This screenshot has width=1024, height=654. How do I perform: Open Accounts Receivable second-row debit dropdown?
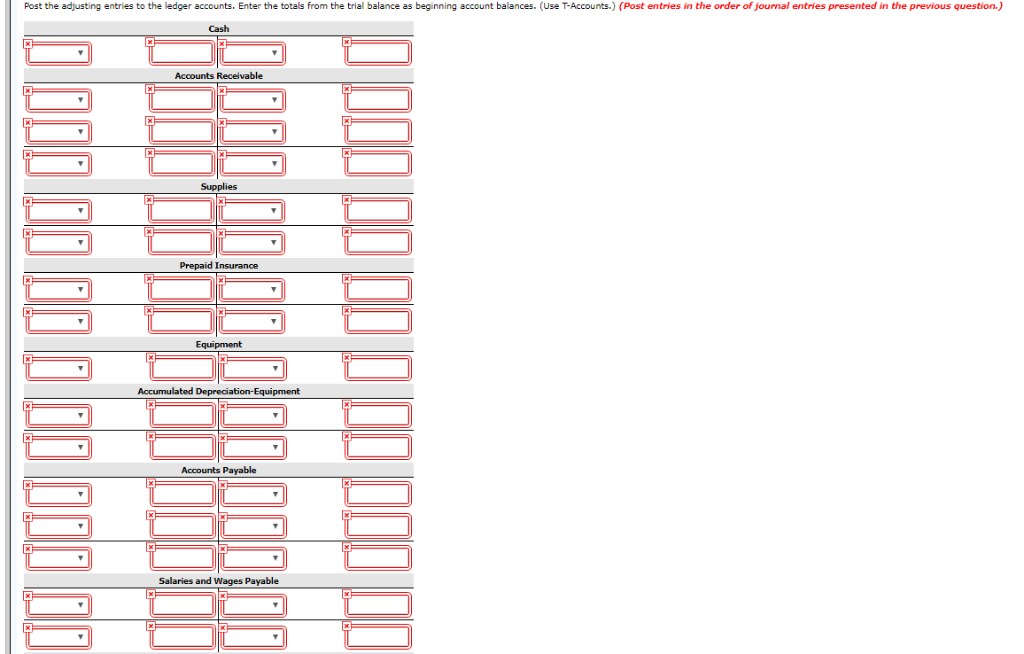[x=59, y=132]
